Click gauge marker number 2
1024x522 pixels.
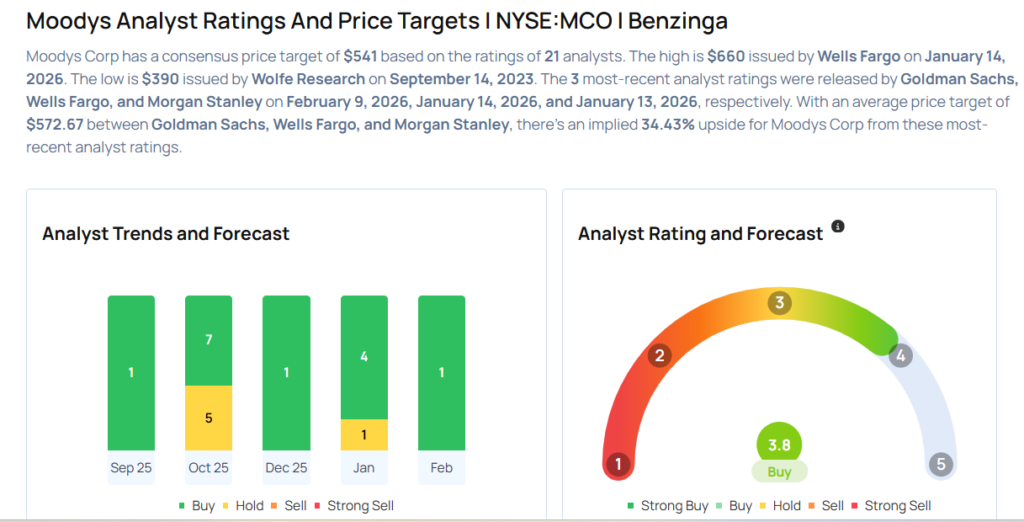[x=658, y=355]
